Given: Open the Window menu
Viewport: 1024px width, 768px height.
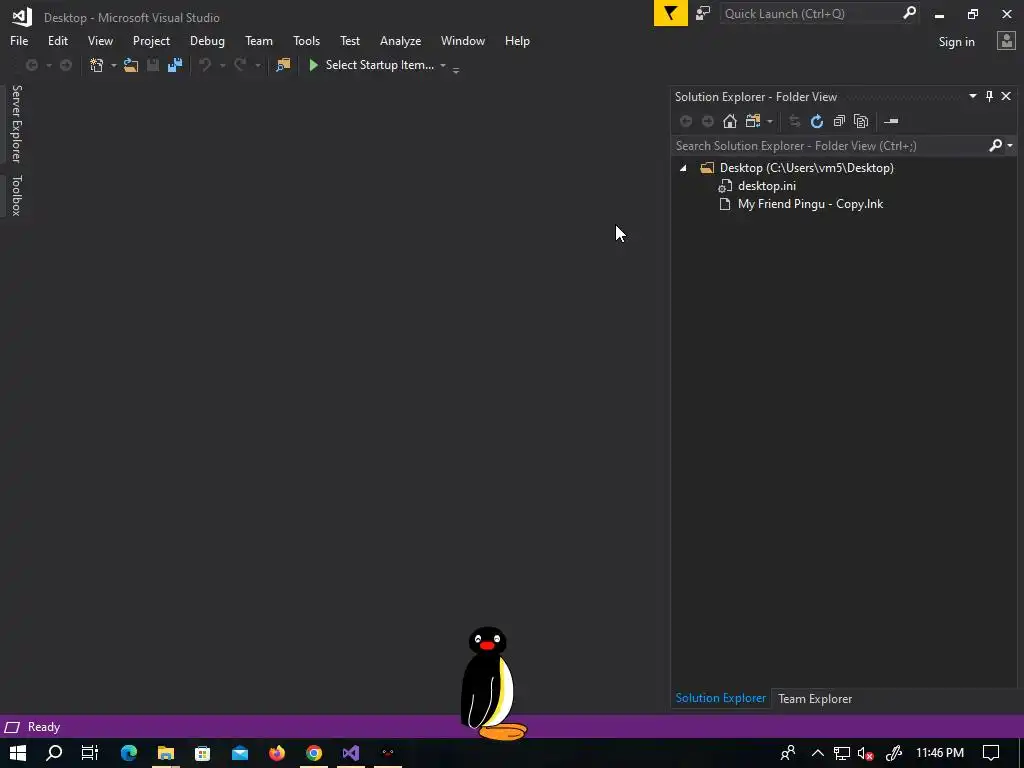Looking at the screenshot, I should pos(463,41).
